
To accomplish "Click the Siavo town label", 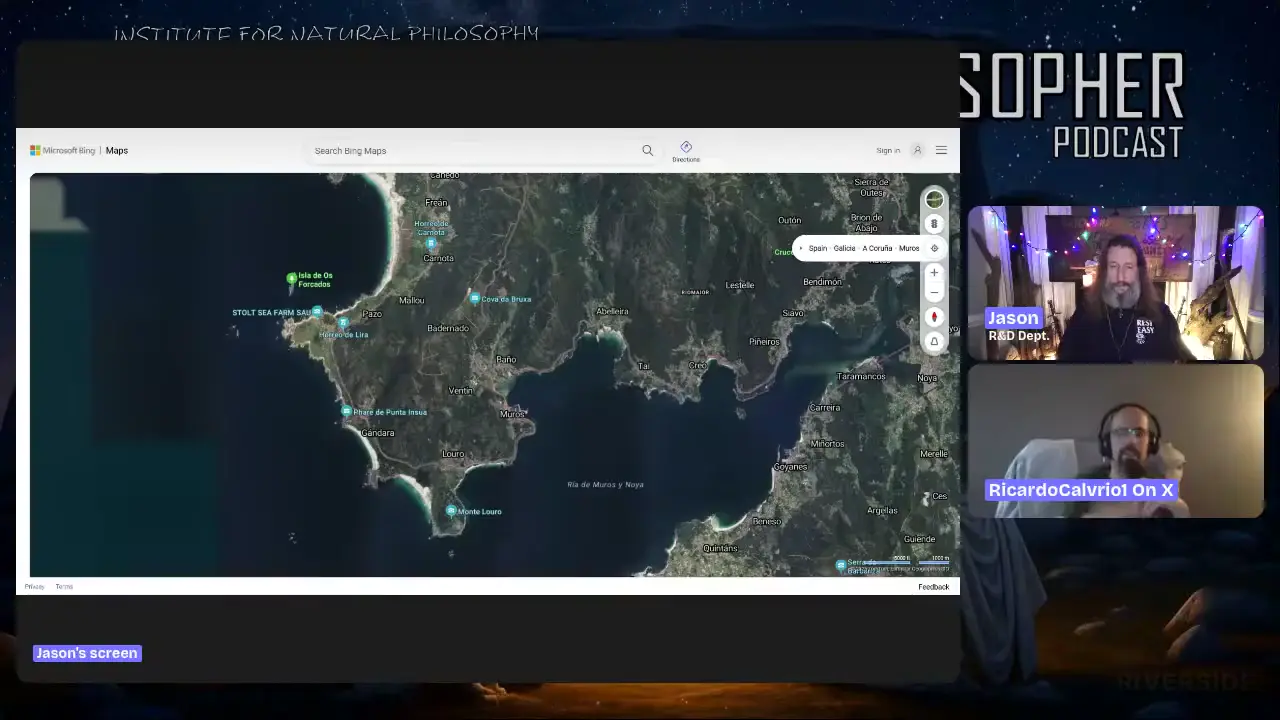I will 793,313.
